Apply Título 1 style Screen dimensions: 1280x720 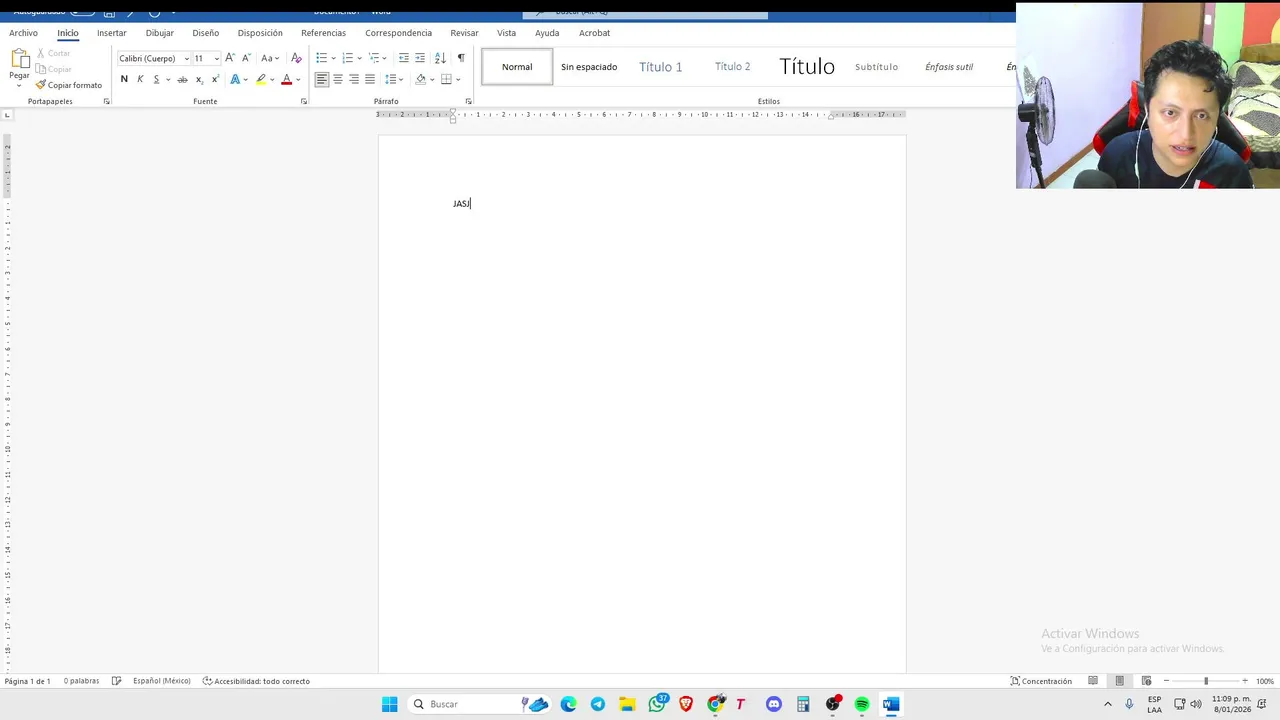(661, 67)
